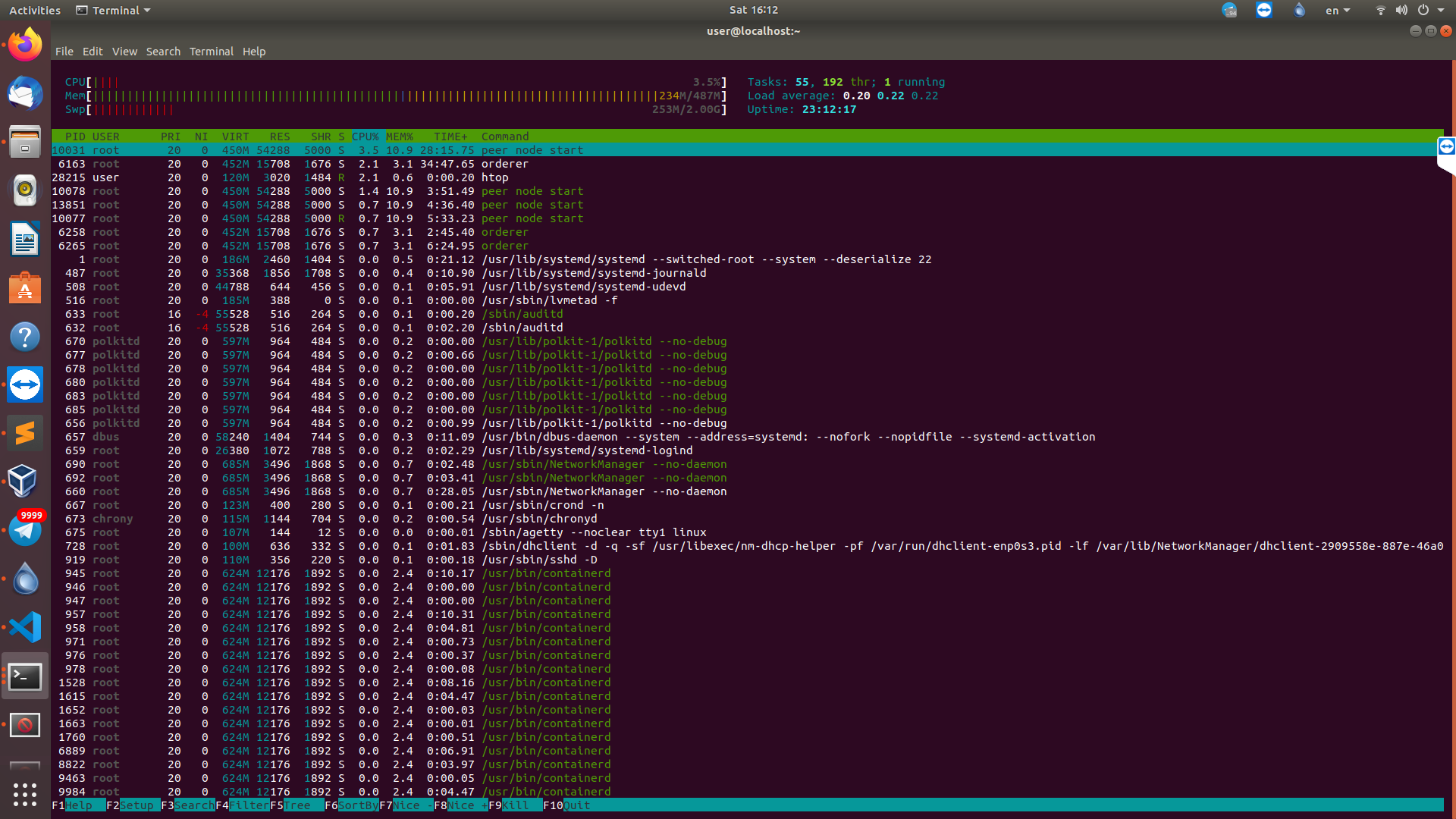Click F5 Tree view toggle
1456x819 pixels.
pyautogui.click(x=297, y=805)
